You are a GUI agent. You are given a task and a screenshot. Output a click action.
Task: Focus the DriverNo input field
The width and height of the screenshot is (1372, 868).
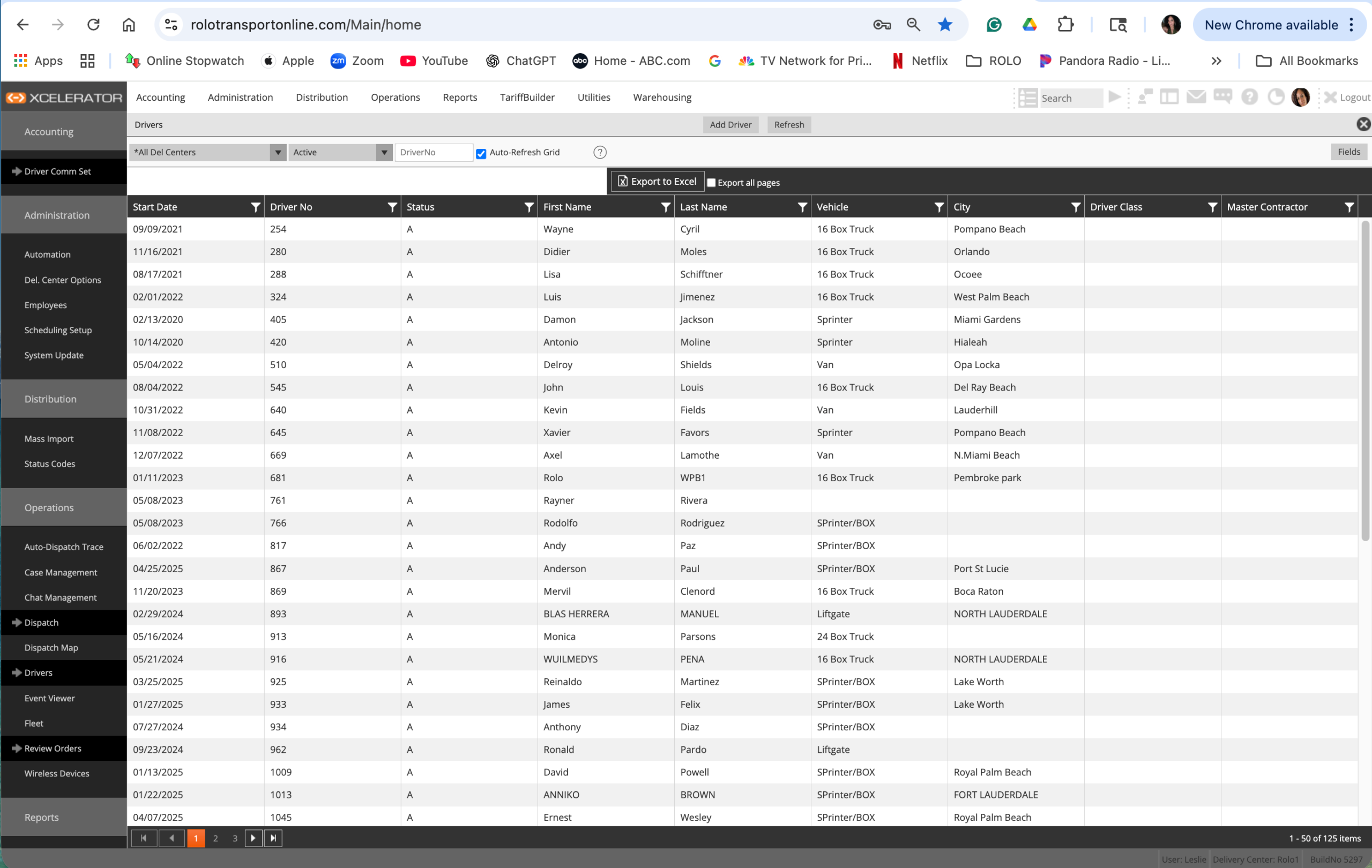[434, 152]
